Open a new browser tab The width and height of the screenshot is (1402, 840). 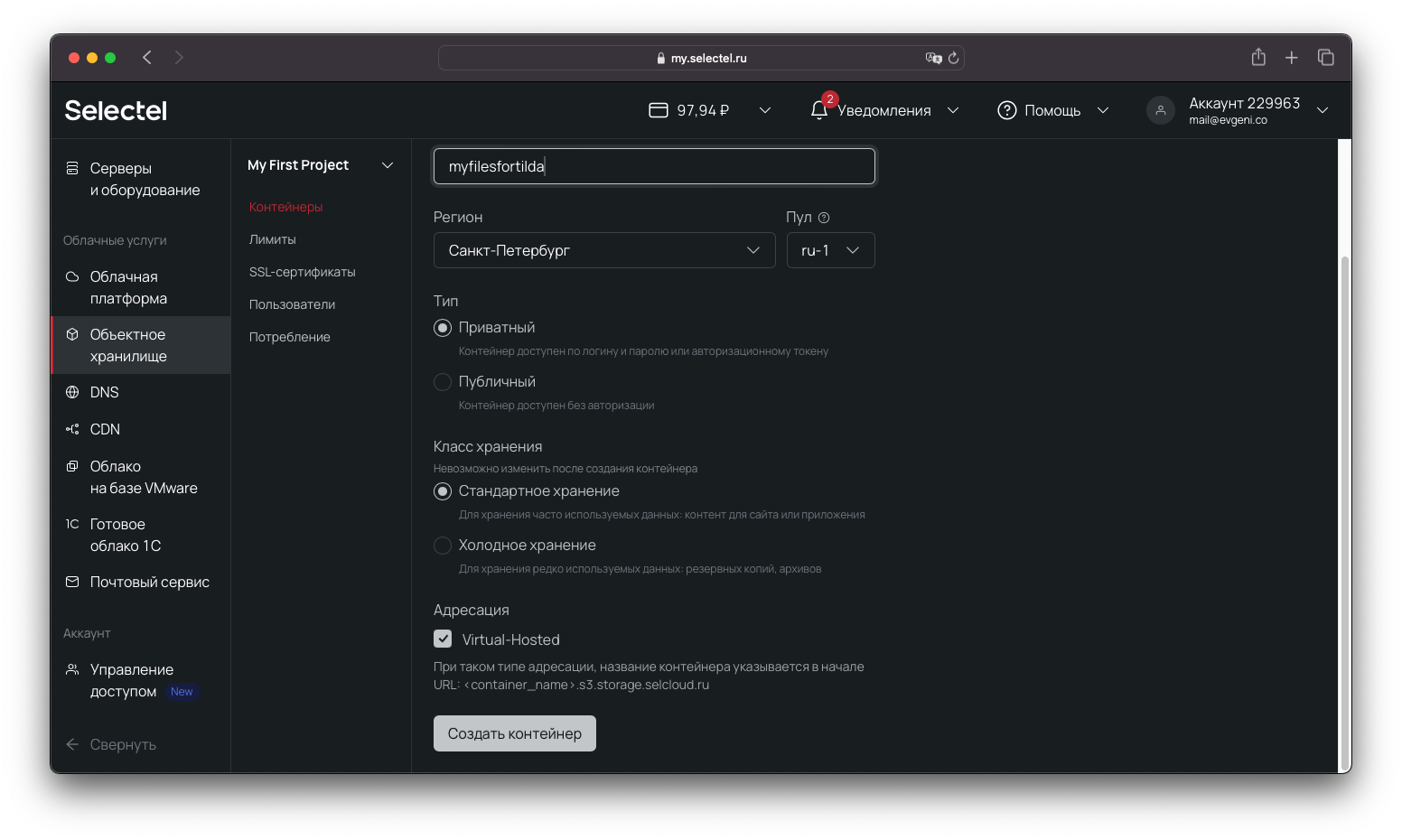pyautogui.click(x=1292, y=58)
